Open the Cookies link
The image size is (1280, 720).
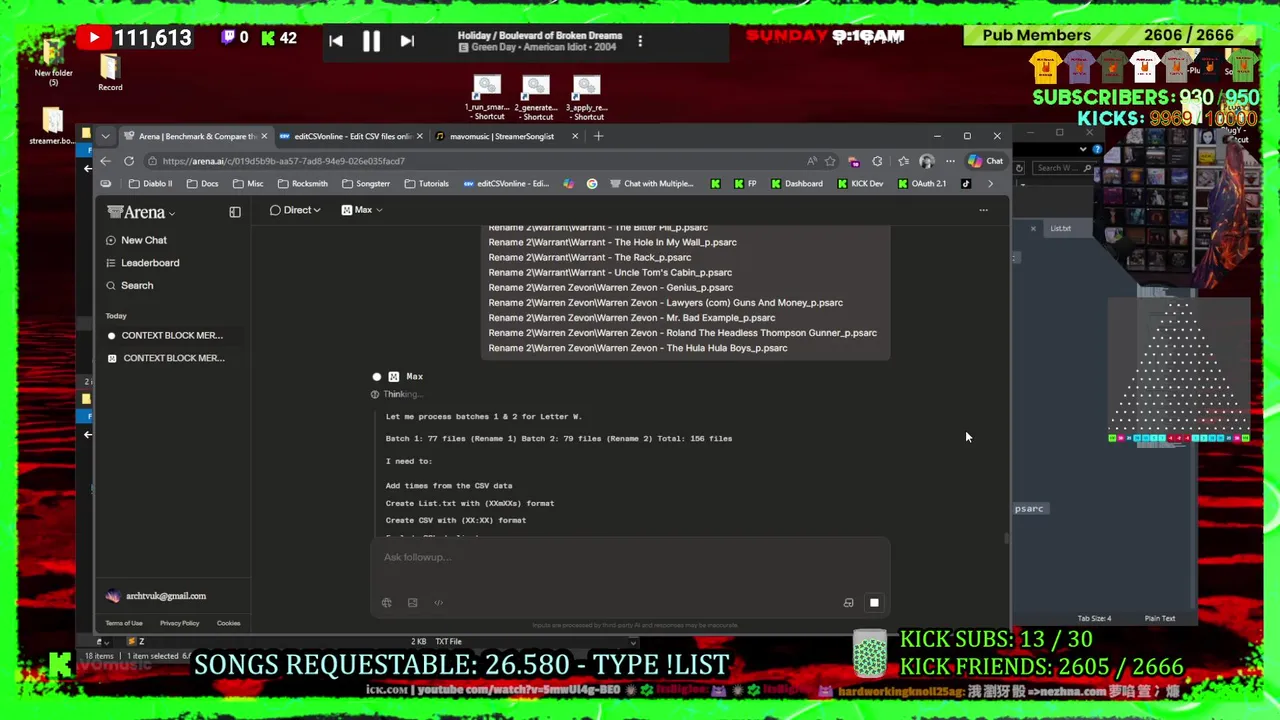click(x=228, y=623)
